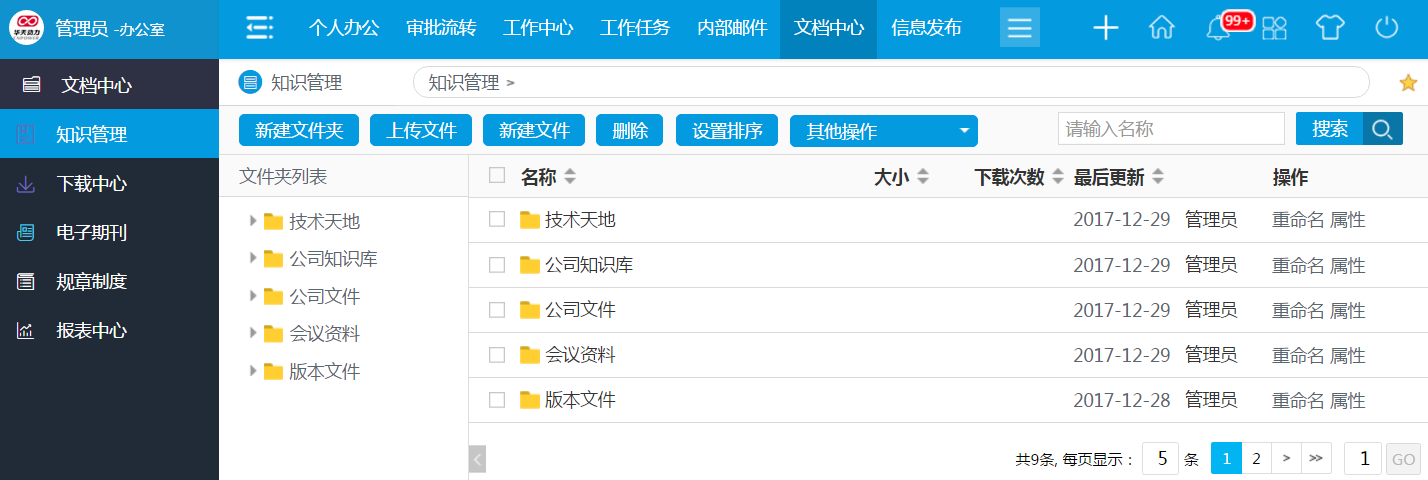Check the 公司知识库 row checkbox

click(497, 265)
